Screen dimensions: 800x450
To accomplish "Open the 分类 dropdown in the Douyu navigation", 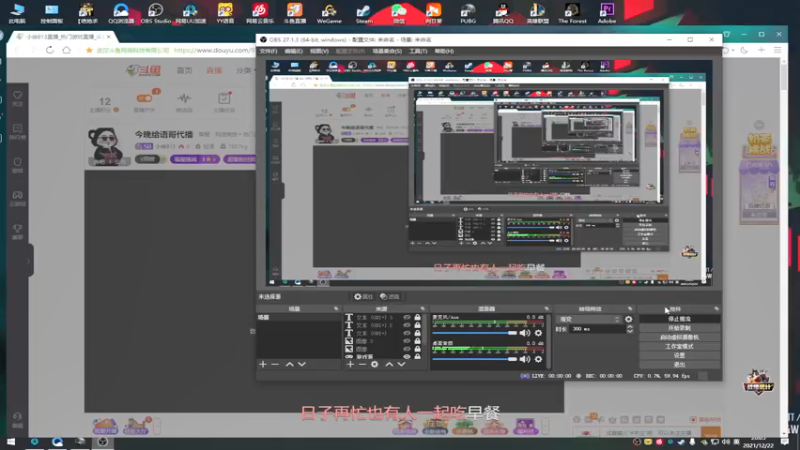I will click(245, 70).
